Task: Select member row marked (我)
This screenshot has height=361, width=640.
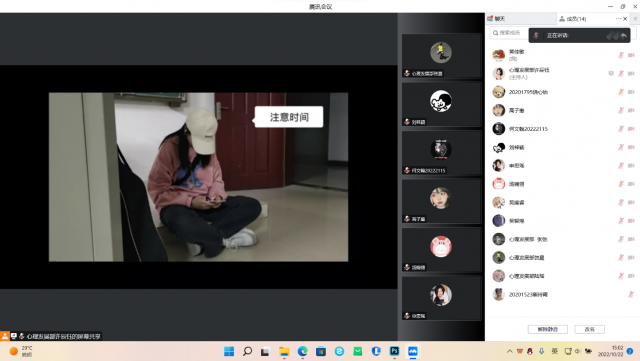Action: [562, 55]
